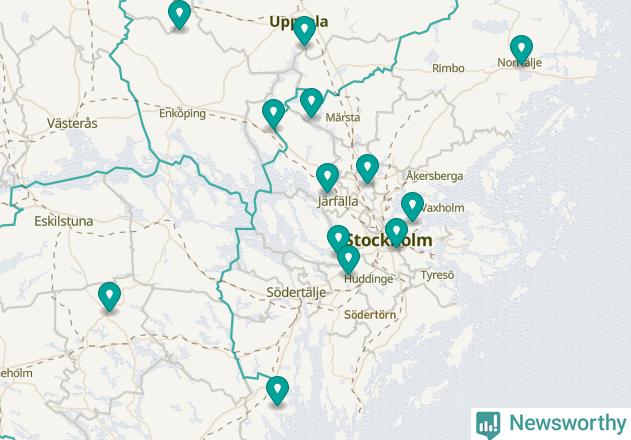
Task: Select the pin at Norrtälje
Action: point(522,50)
